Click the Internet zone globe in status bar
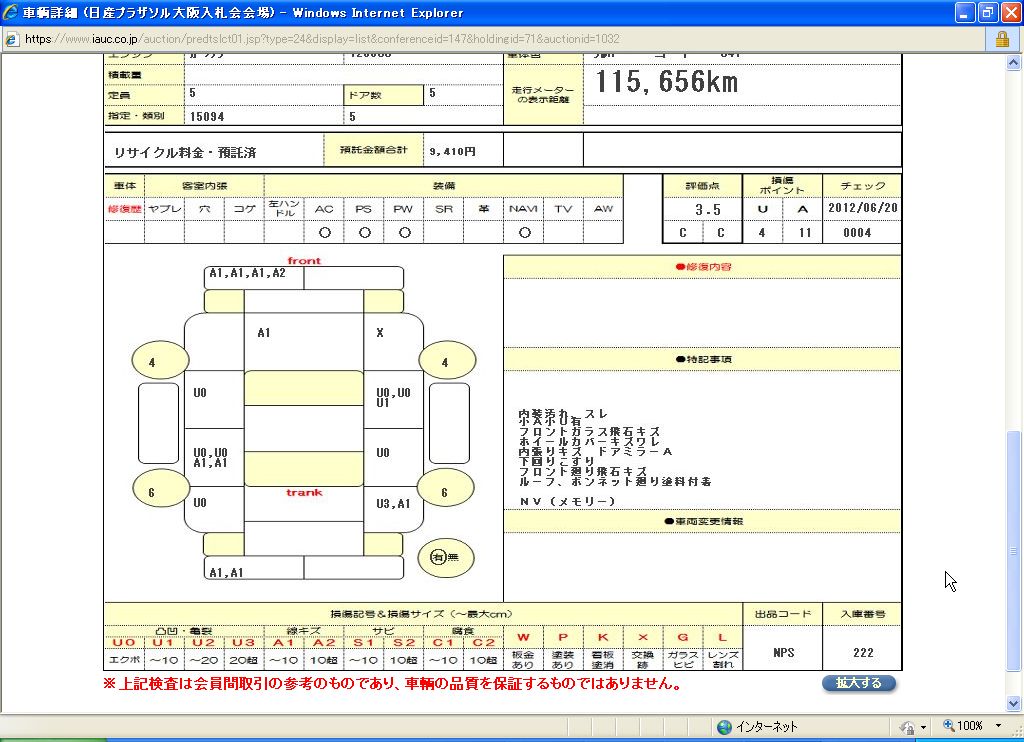1024x742 pixels. (x=724, y=727)
